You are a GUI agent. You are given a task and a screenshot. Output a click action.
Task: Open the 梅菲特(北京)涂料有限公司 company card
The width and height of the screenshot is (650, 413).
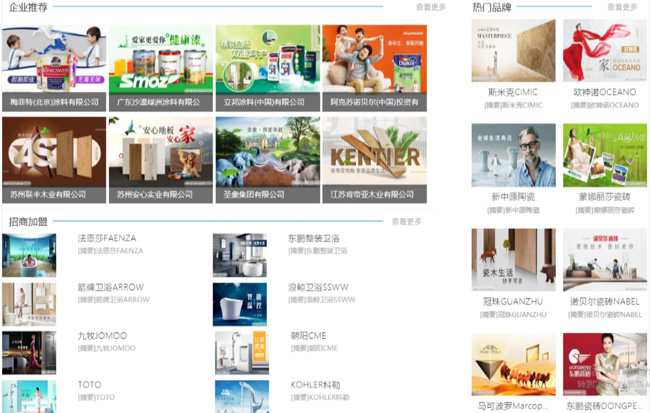click(54, 68)
